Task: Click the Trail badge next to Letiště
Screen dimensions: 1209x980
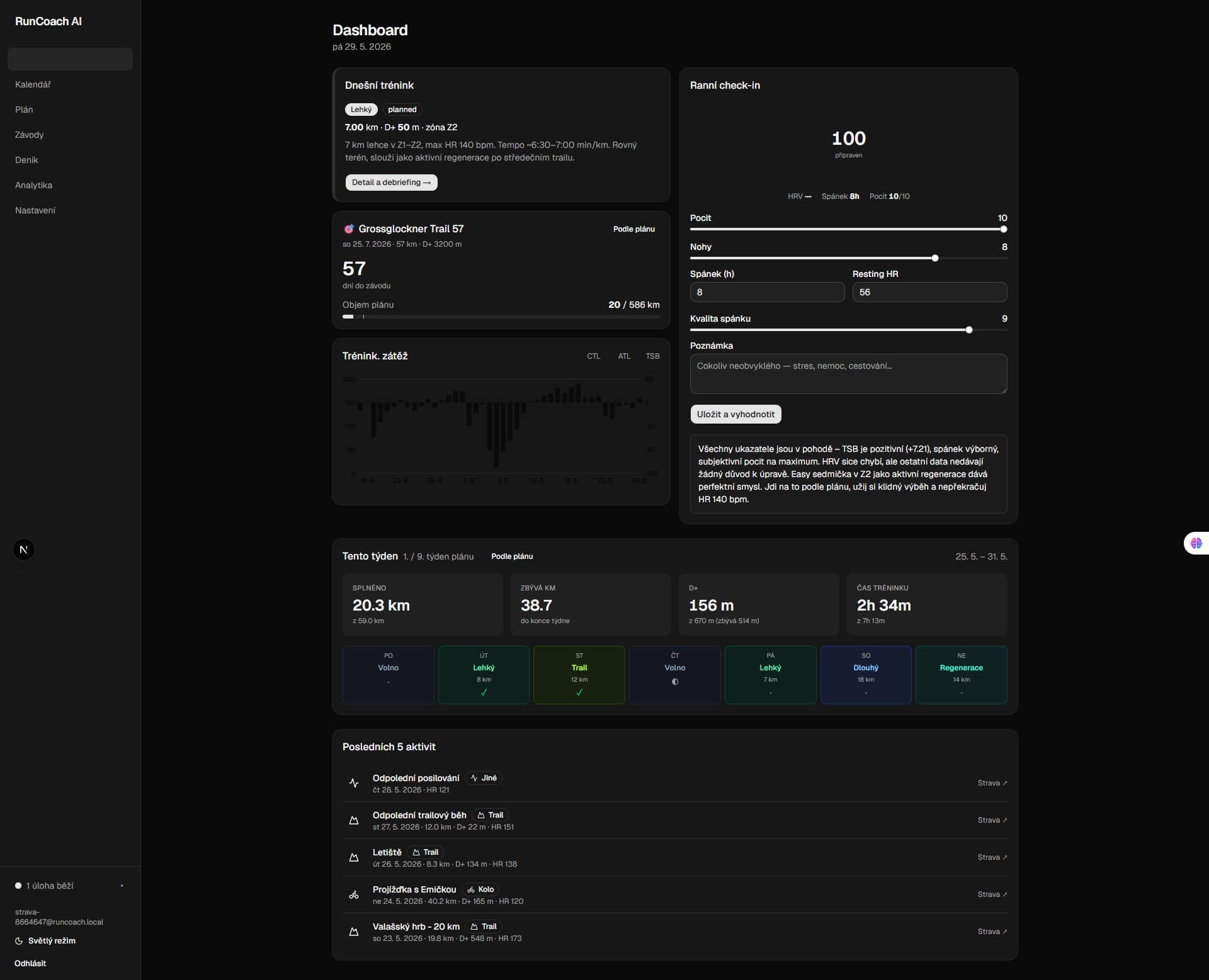Action: (425, 852)
